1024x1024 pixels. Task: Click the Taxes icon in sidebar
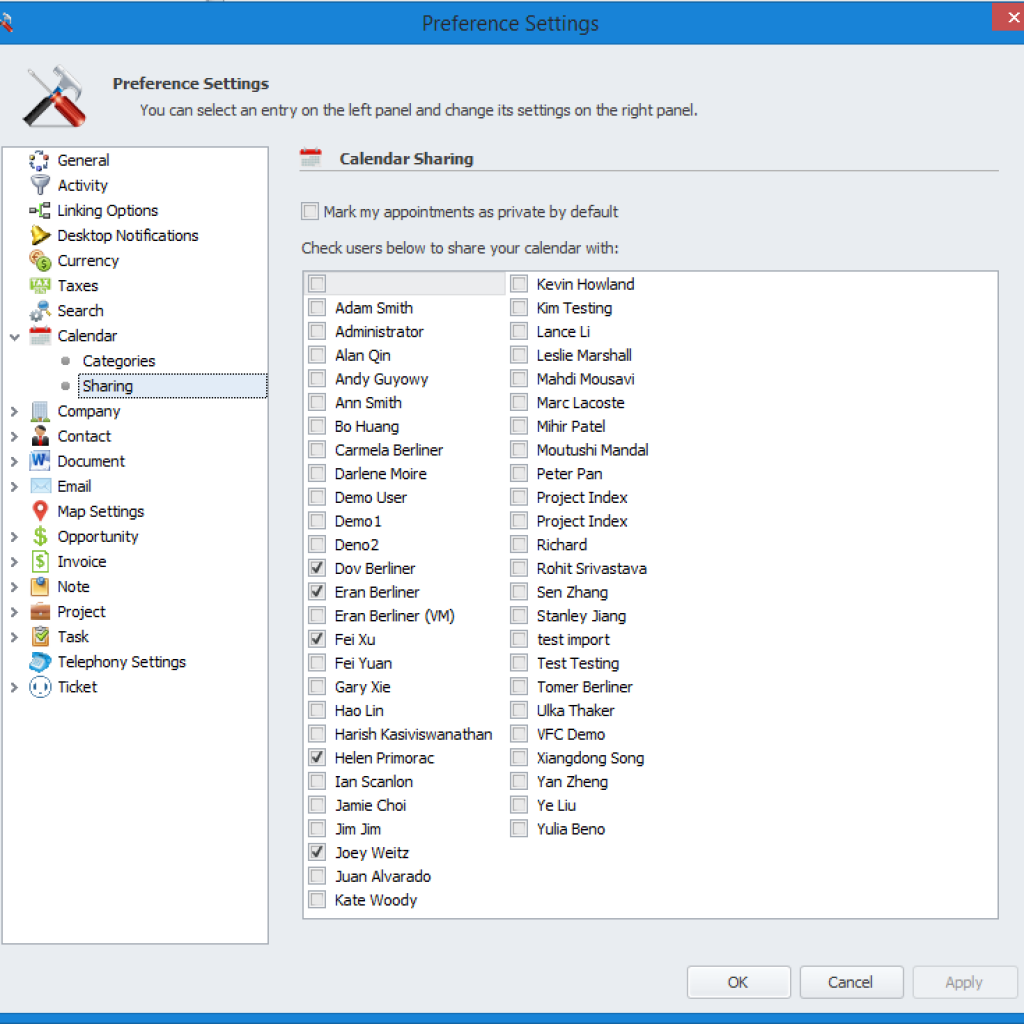(x=40, y=286)
